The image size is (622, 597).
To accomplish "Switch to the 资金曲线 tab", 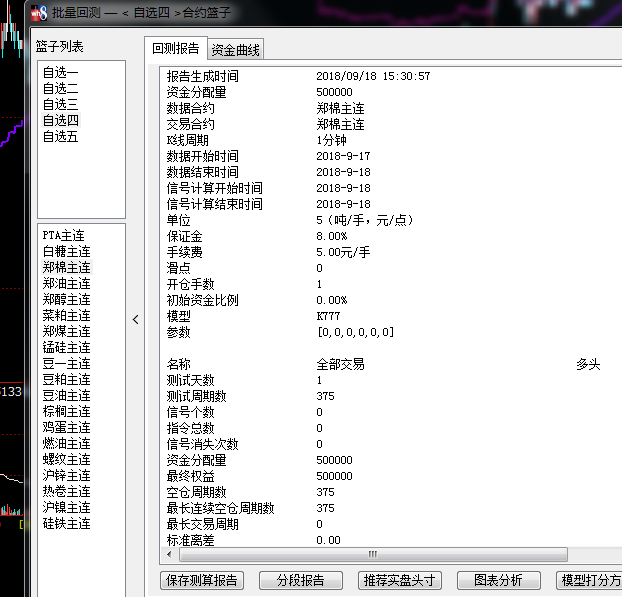I will (x=236, y=49).
